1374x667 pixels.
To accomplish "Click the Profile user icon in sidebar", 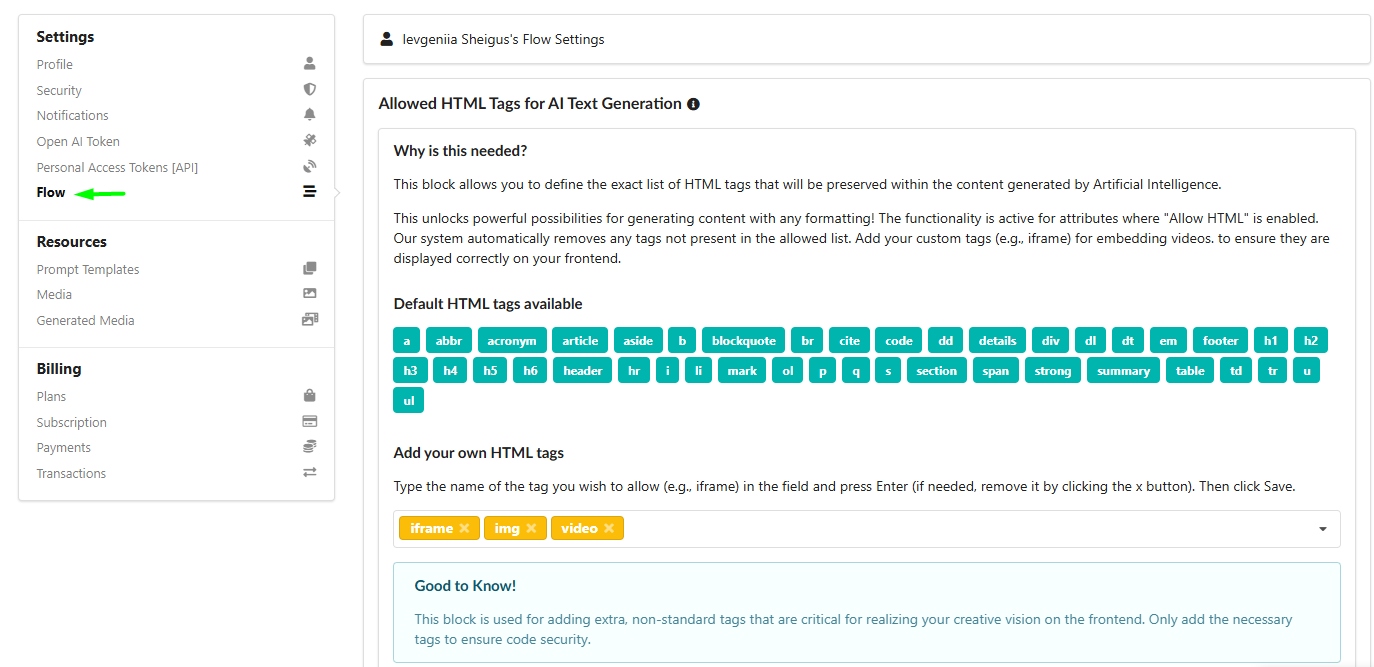I will pos(310,64).
